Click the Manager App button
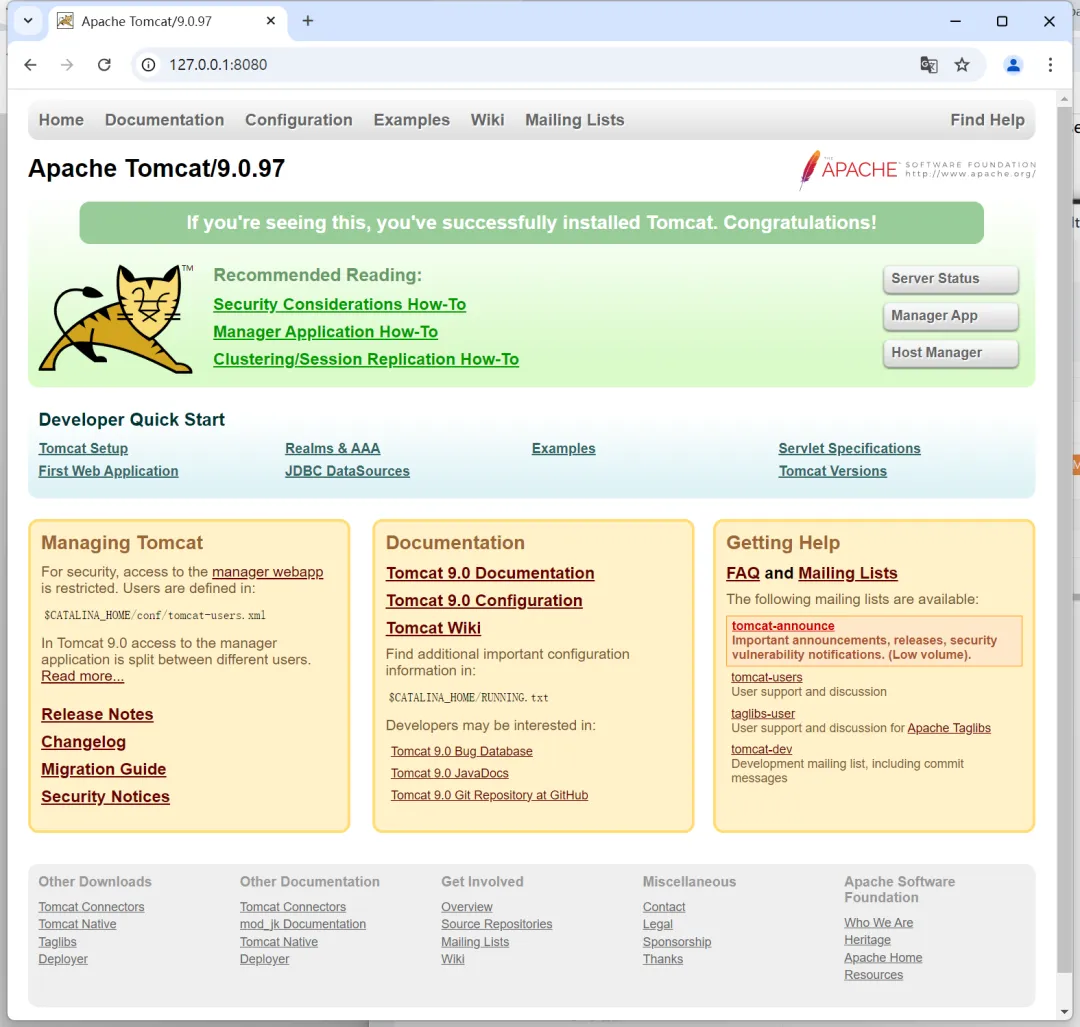The height and width of the screenshot is (1027, 1080). click(x=951, y=316)
